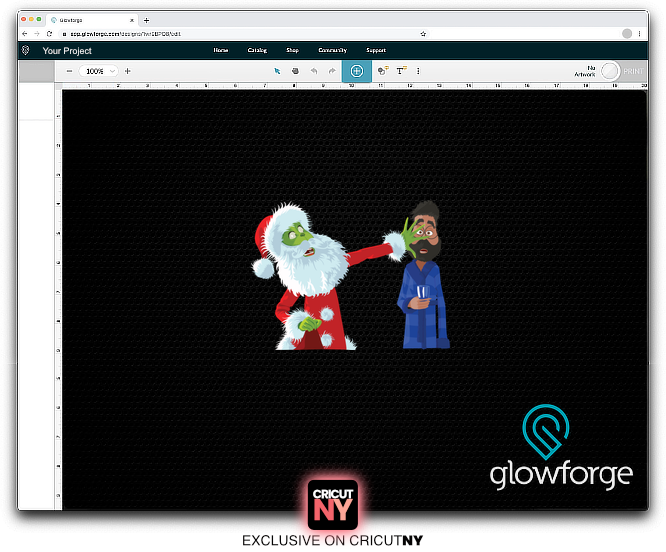The image size is (666, 552).
Task: Go back in browser history
Action: [x=25, y=34]
